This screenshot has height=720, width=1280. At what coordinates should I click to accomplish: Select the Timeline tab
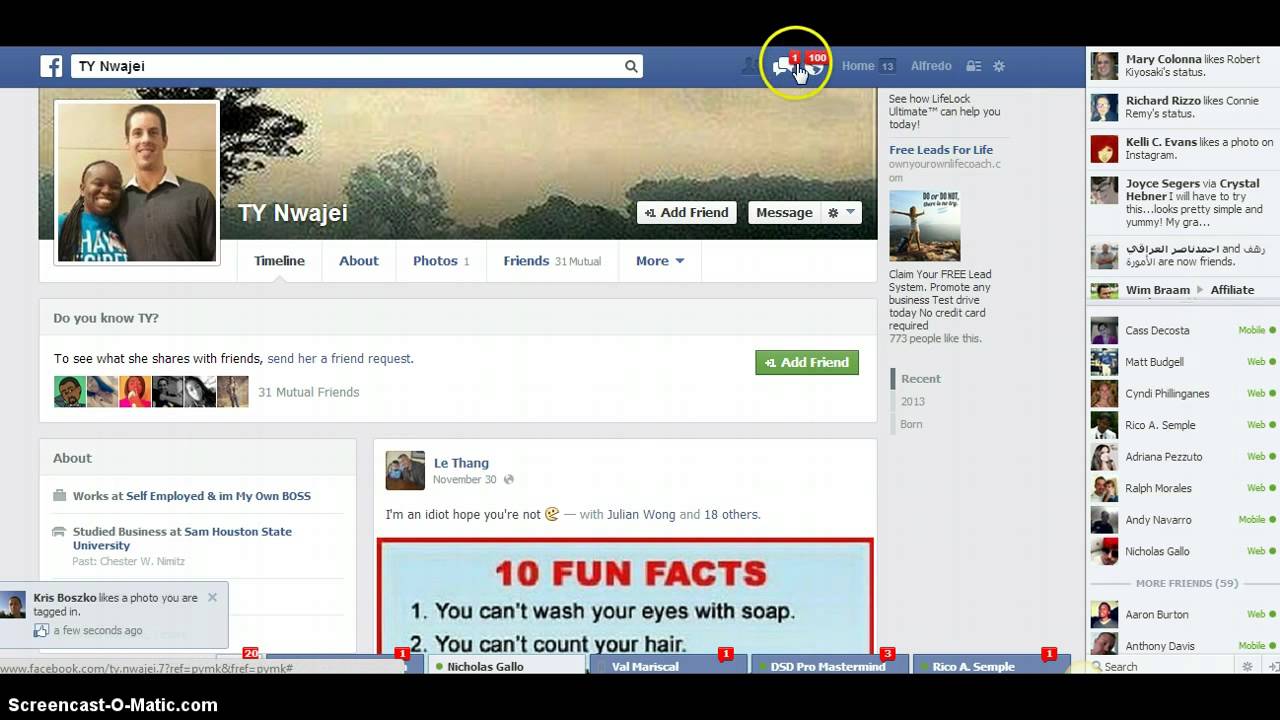click(279, 261)
